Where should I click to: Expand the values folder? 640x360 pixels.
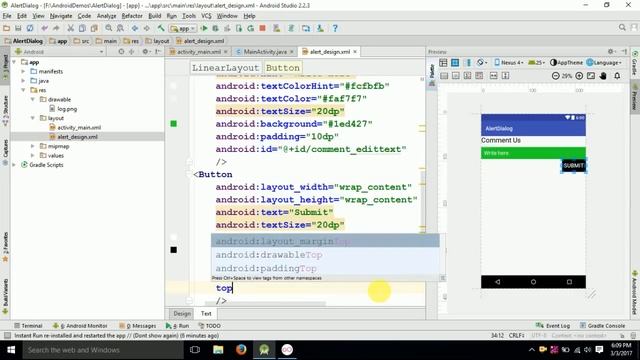[33, 156]
